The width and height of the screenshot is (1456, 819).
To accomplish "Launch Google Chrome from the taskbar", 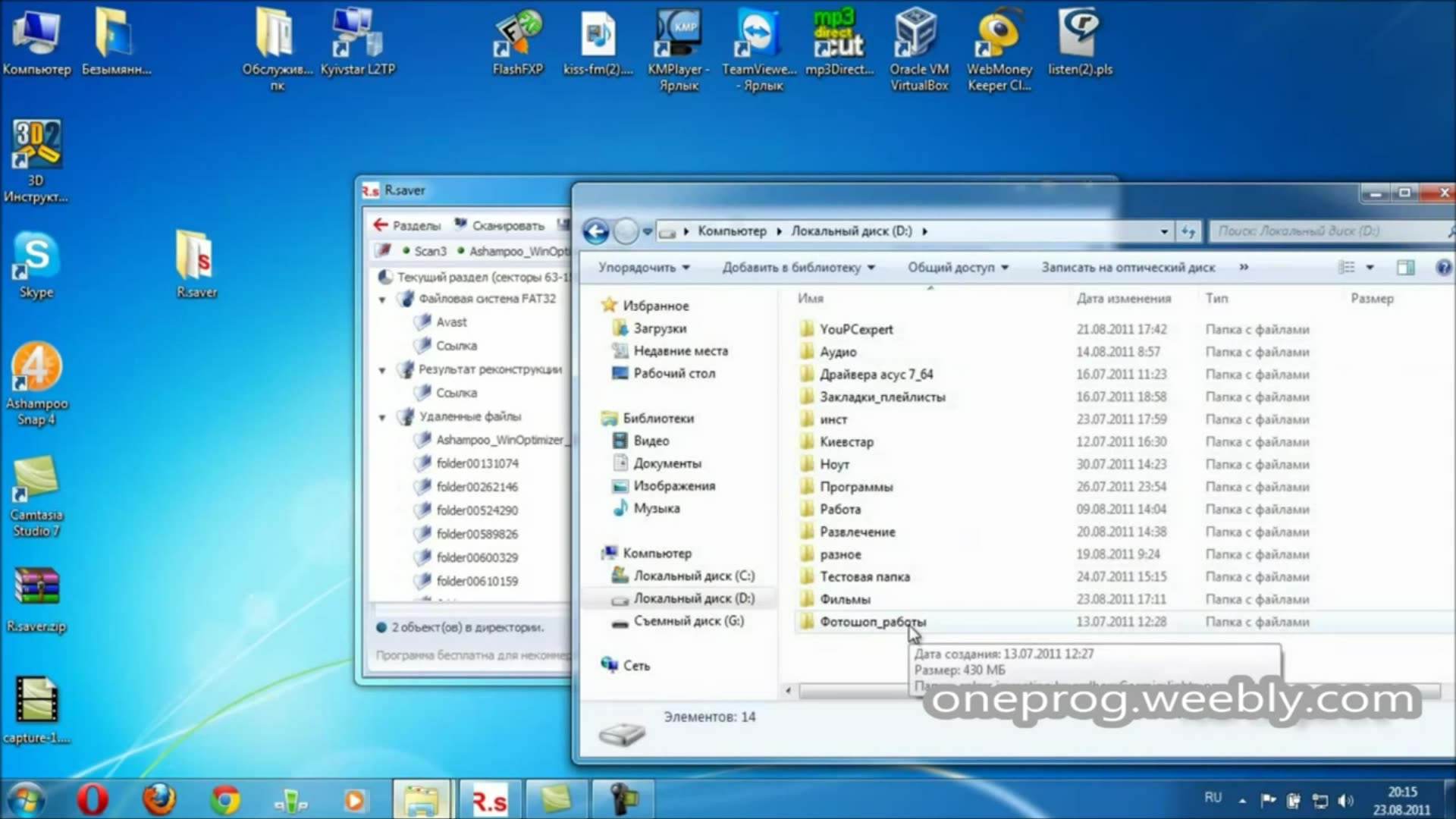I will click(x=225, y=800).
